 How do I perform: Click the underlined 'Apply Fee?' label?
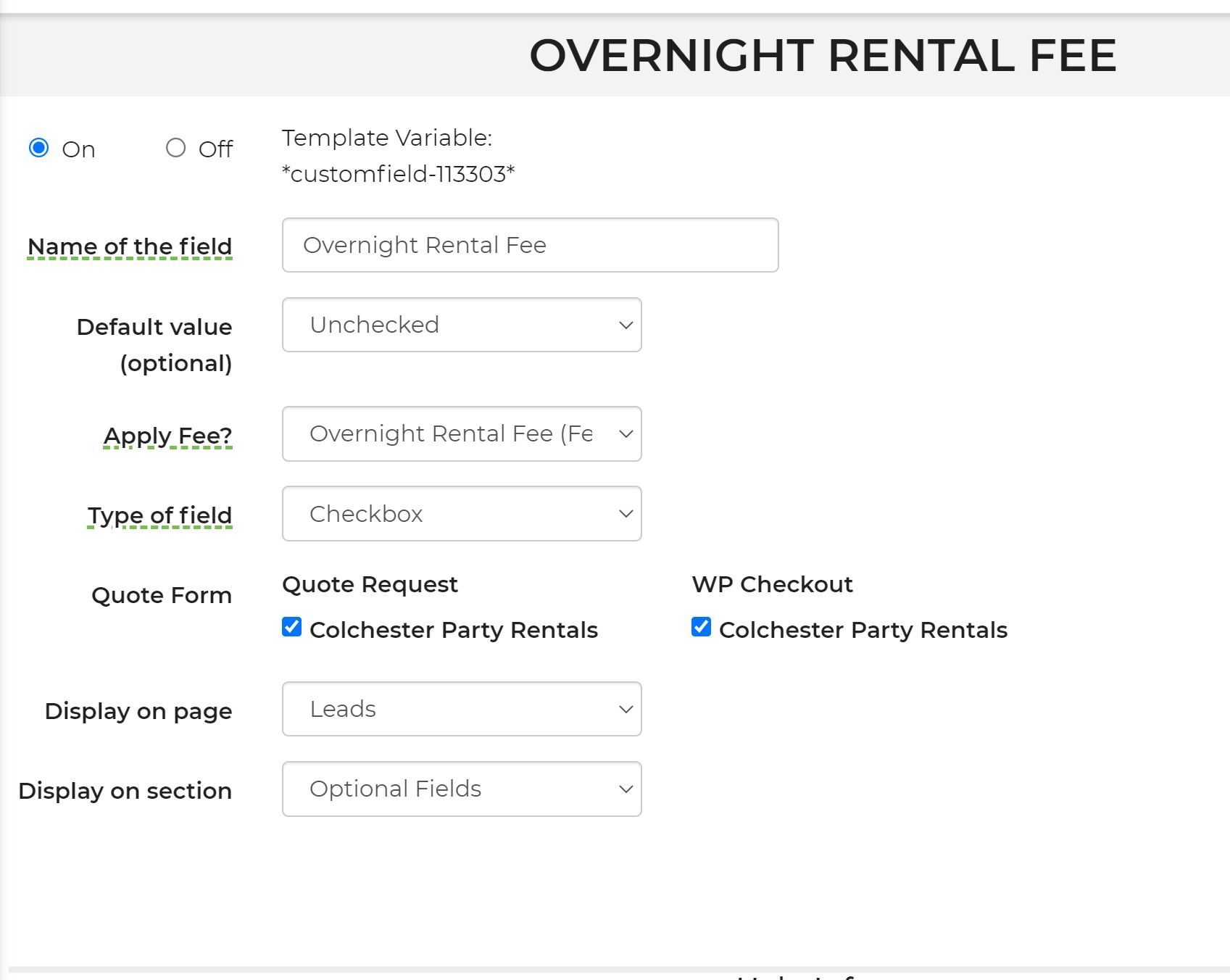pos(167,436)
